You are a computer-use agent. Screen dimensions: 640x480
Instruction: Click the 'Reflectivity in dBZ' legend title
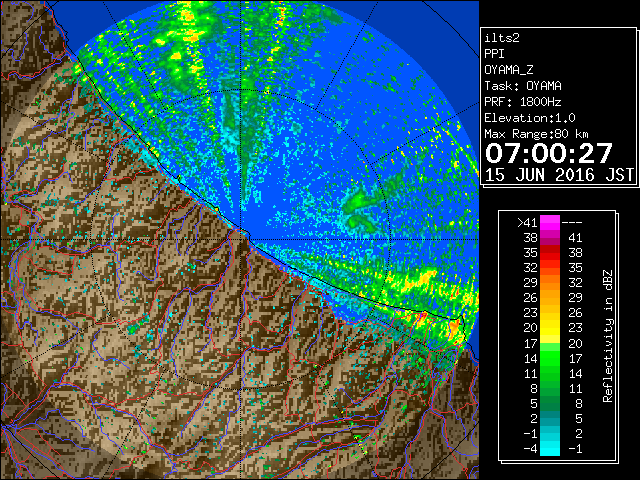[608, 336]
